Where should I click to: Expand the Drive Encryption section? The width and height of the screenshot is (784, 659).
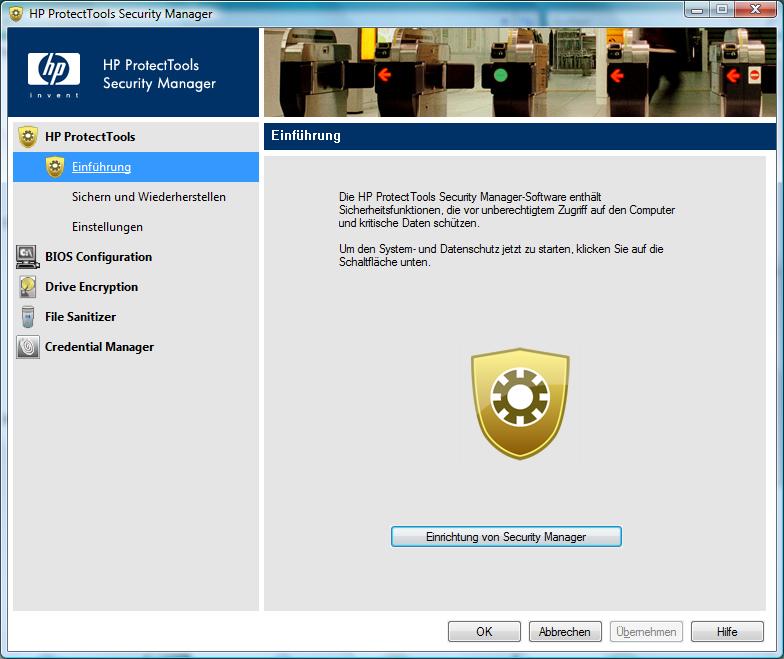coord(92,287)
